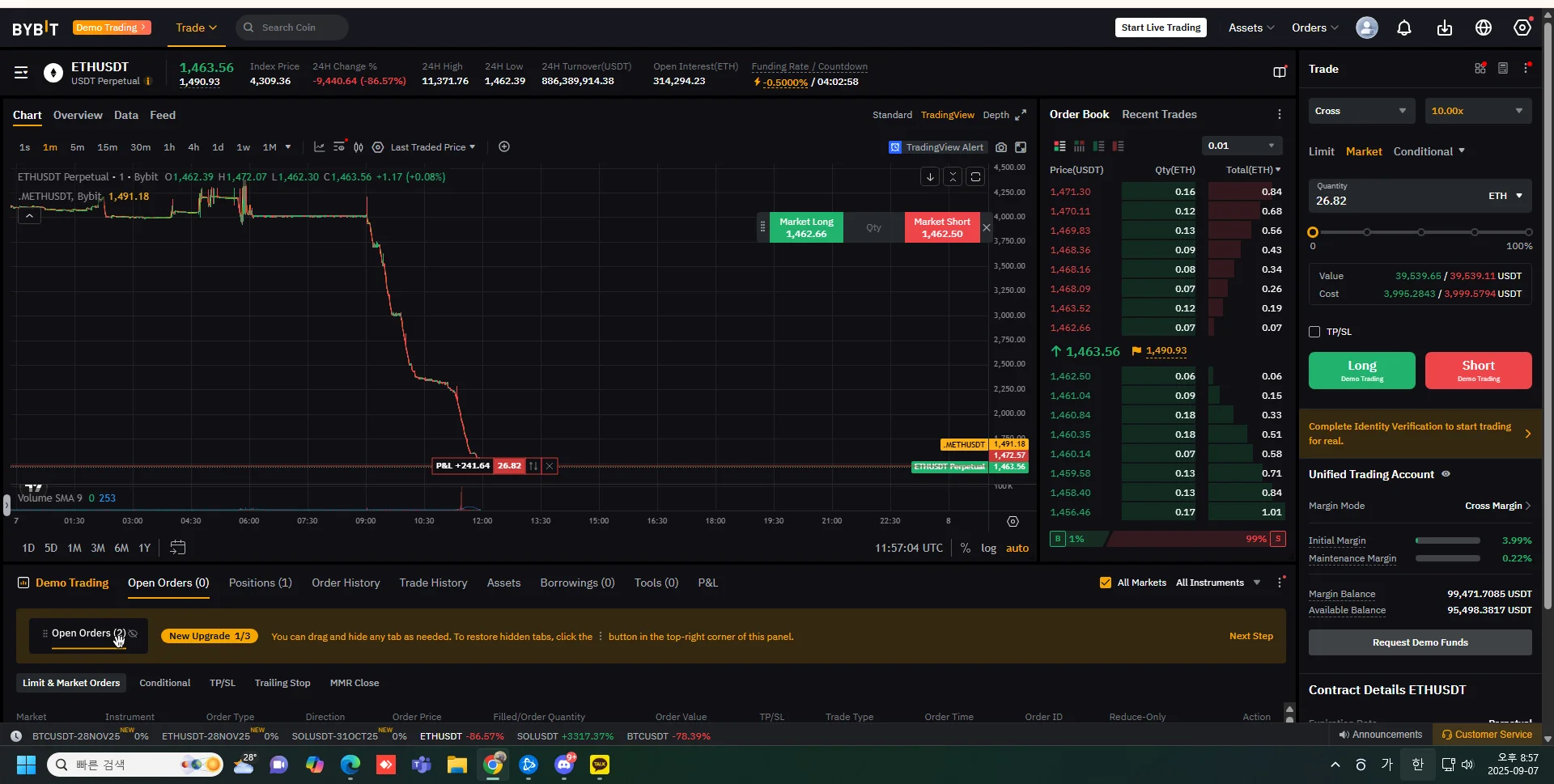
Task: Expand the 10.00x leverage dropdown
Action: [x=1478, y=111]
